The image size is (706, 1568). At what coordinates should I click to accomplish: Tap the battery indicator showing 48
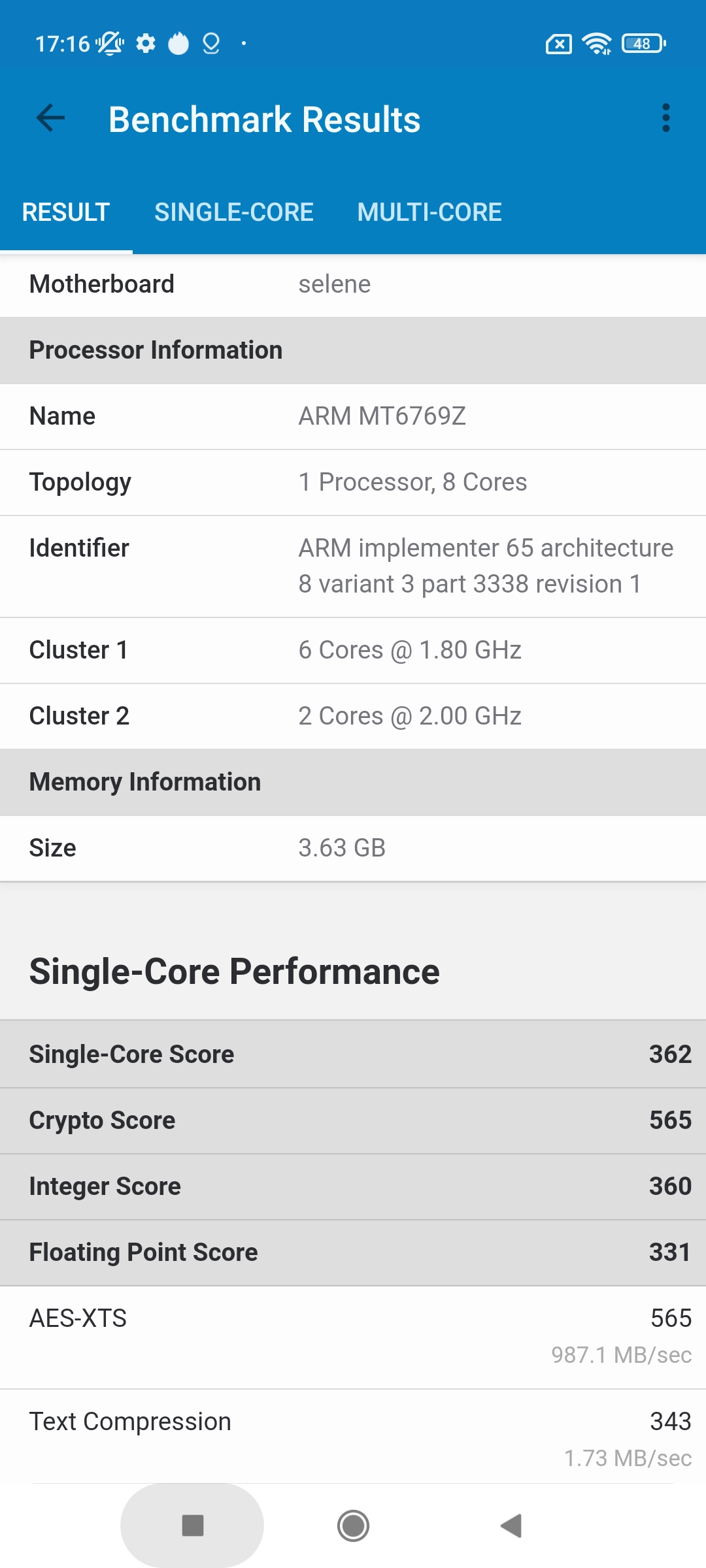click(643, 44)
